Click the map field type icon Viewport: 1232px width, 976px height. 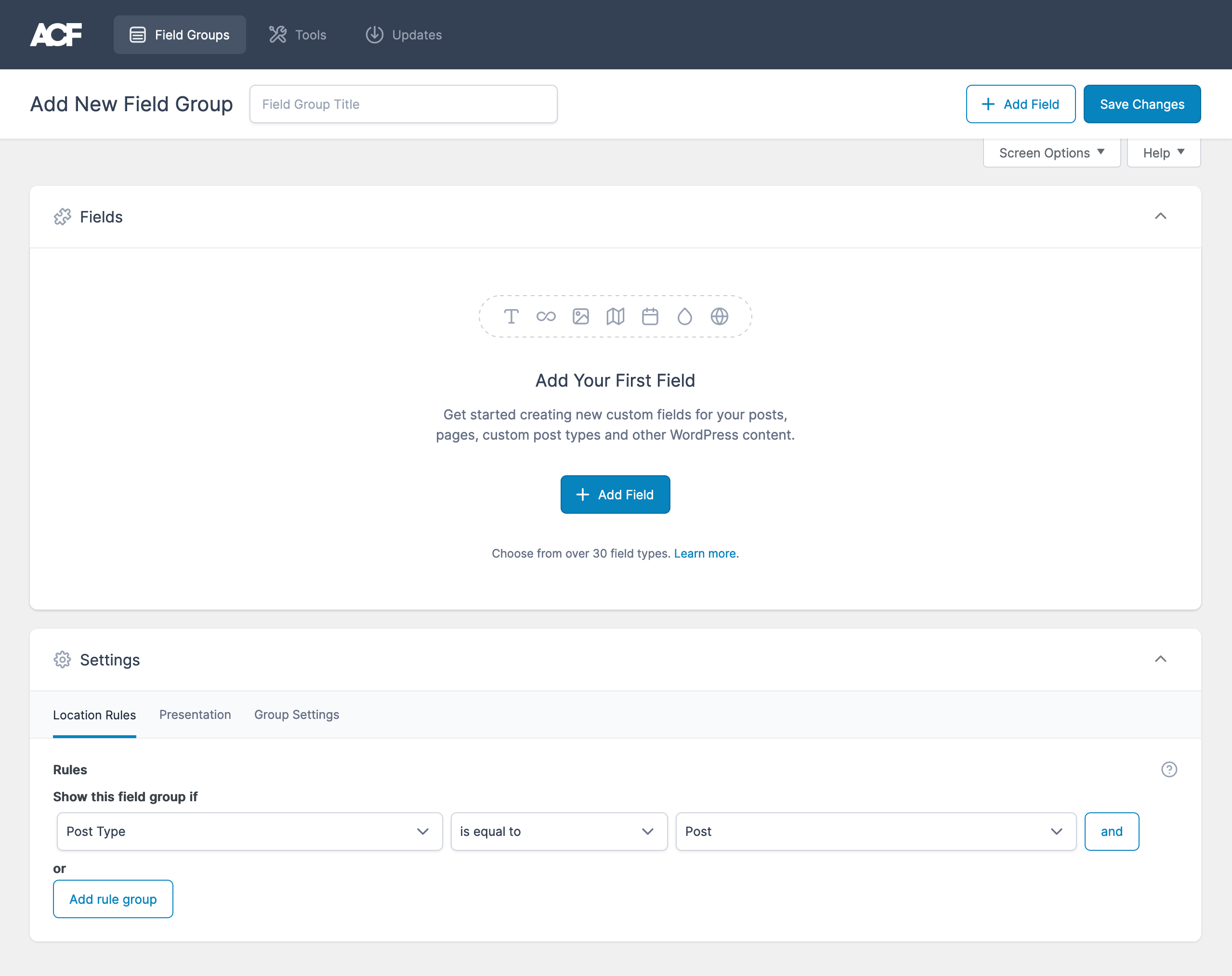pos(616,316)
